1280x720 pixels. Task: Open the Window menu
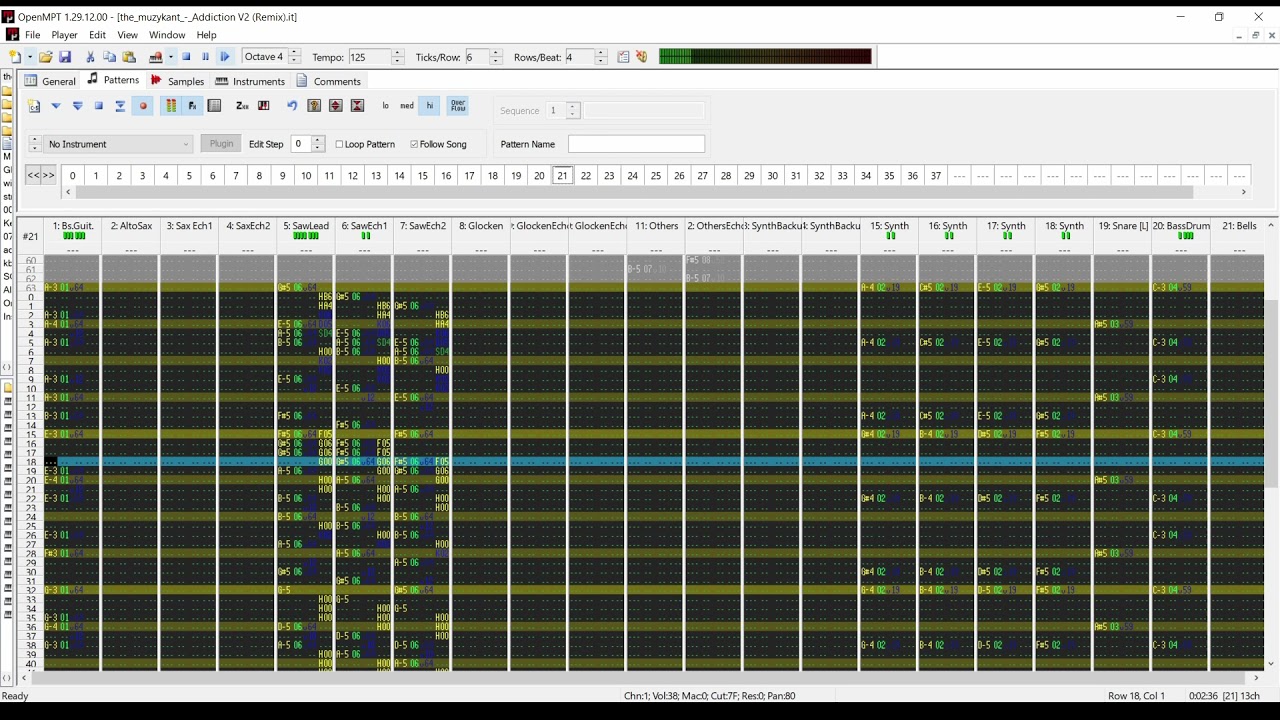167,35
